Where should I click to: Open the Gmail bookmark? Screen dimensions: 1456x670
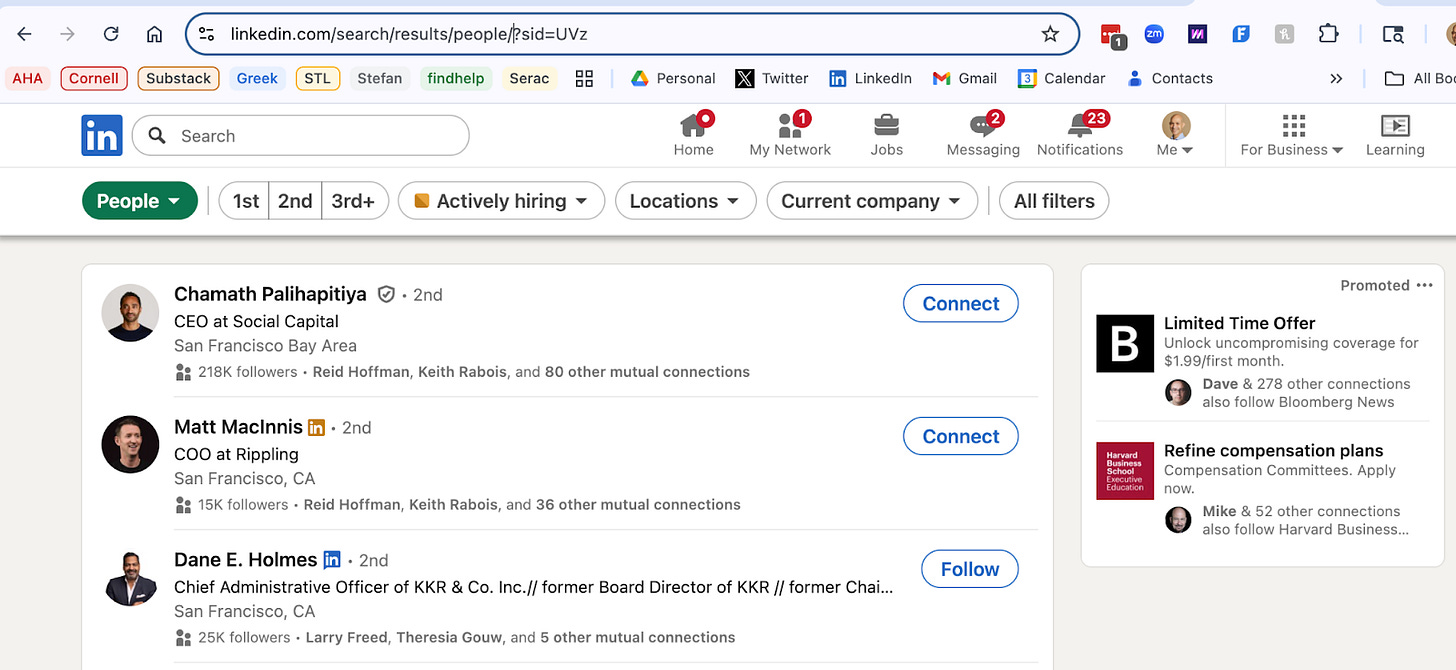pyautogui.click(x=965, y=78)
